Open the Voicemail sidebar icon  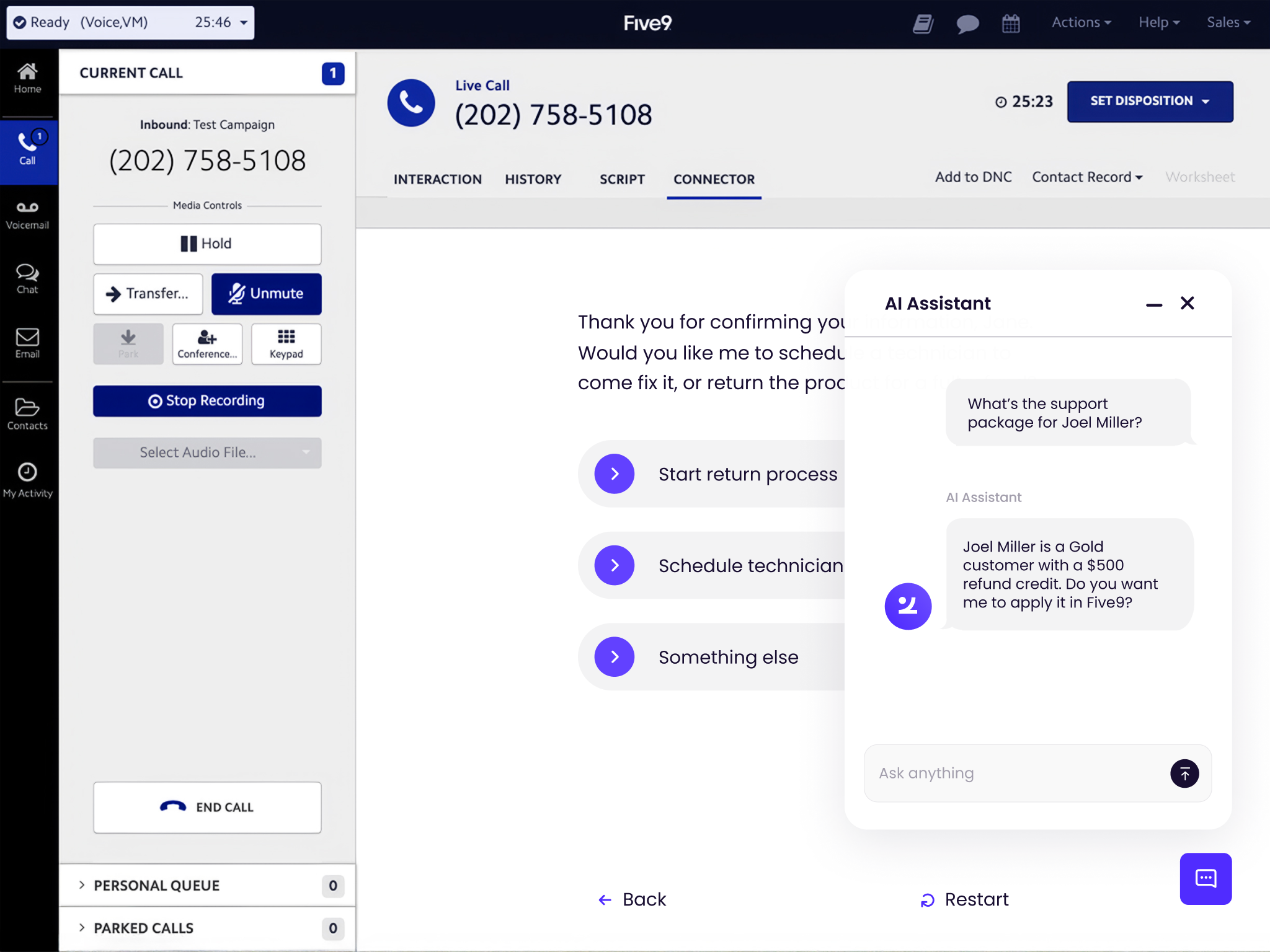(x=27, y=214)
